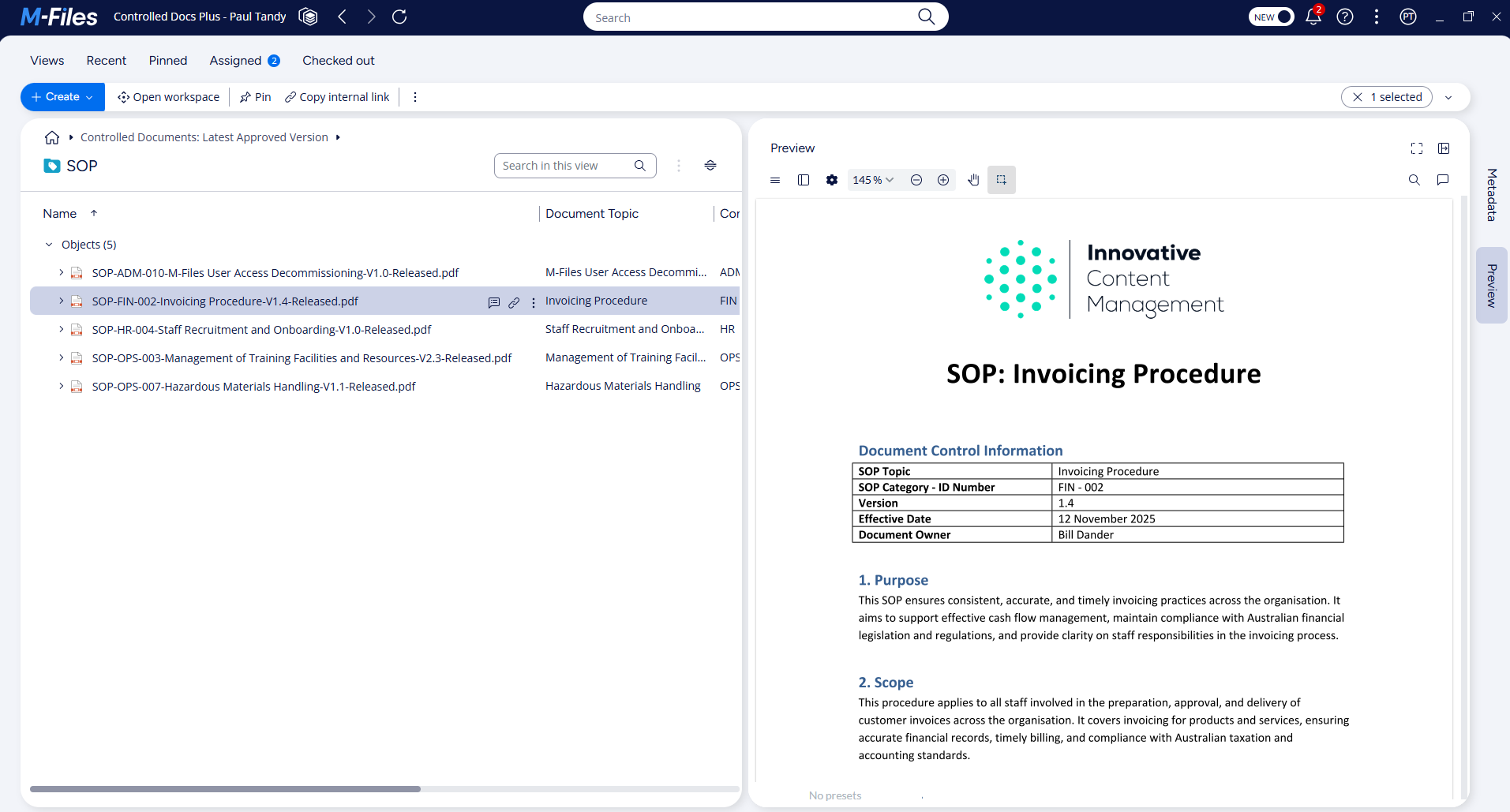This screenshot has width=1510, height=812.
Task: Open annotations in the preview panel
Action: click(1444, 180)
